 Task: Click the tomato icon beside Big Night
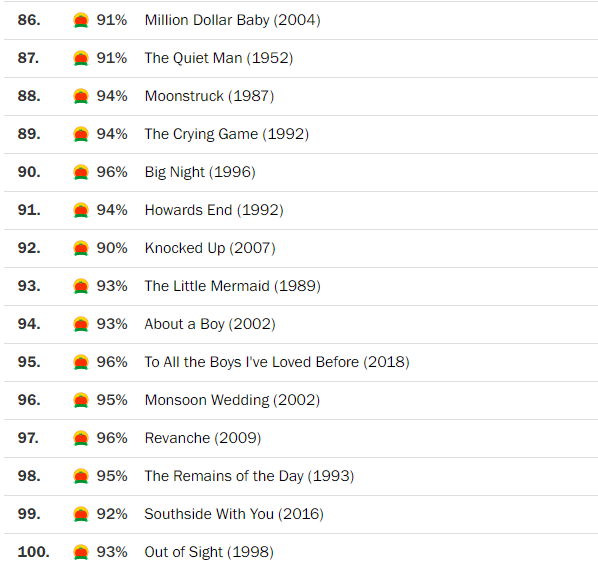[x=81, y=172]
